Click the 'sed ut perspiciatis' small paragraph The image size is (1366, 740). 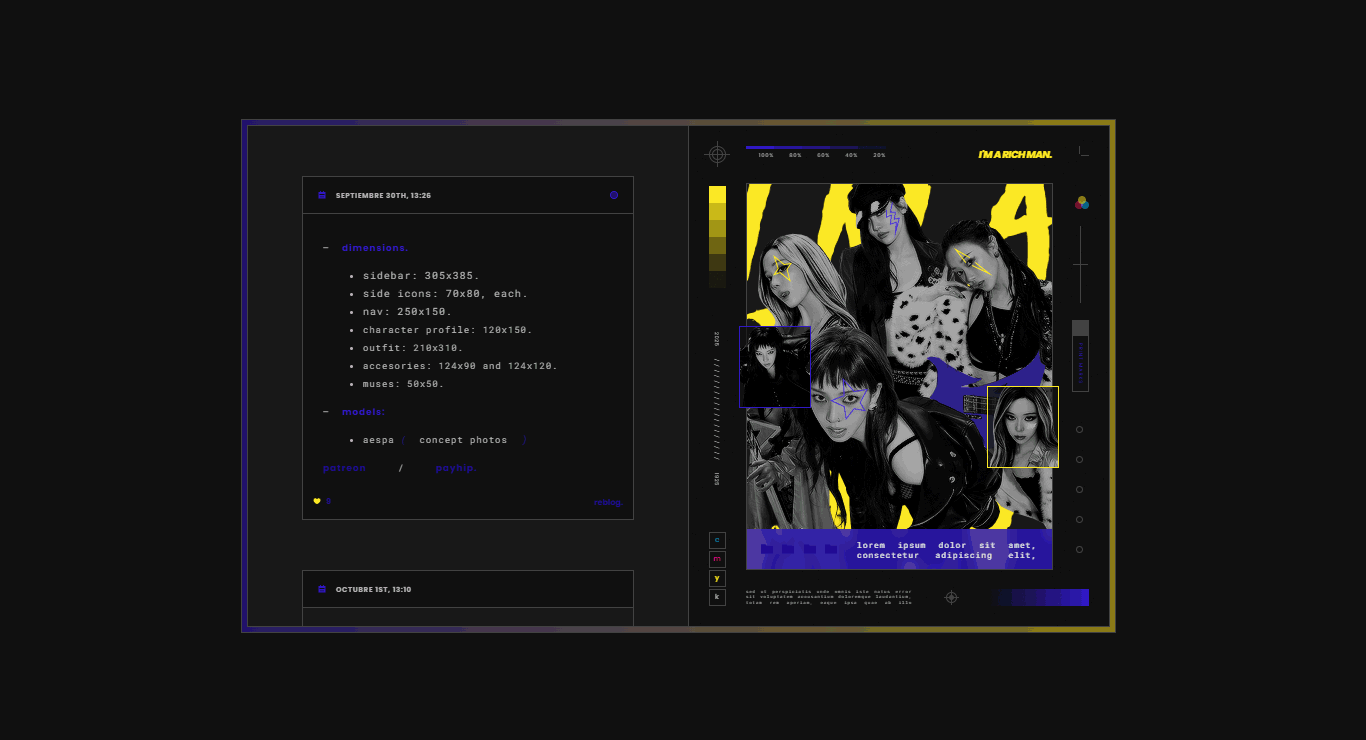point(828,597)
